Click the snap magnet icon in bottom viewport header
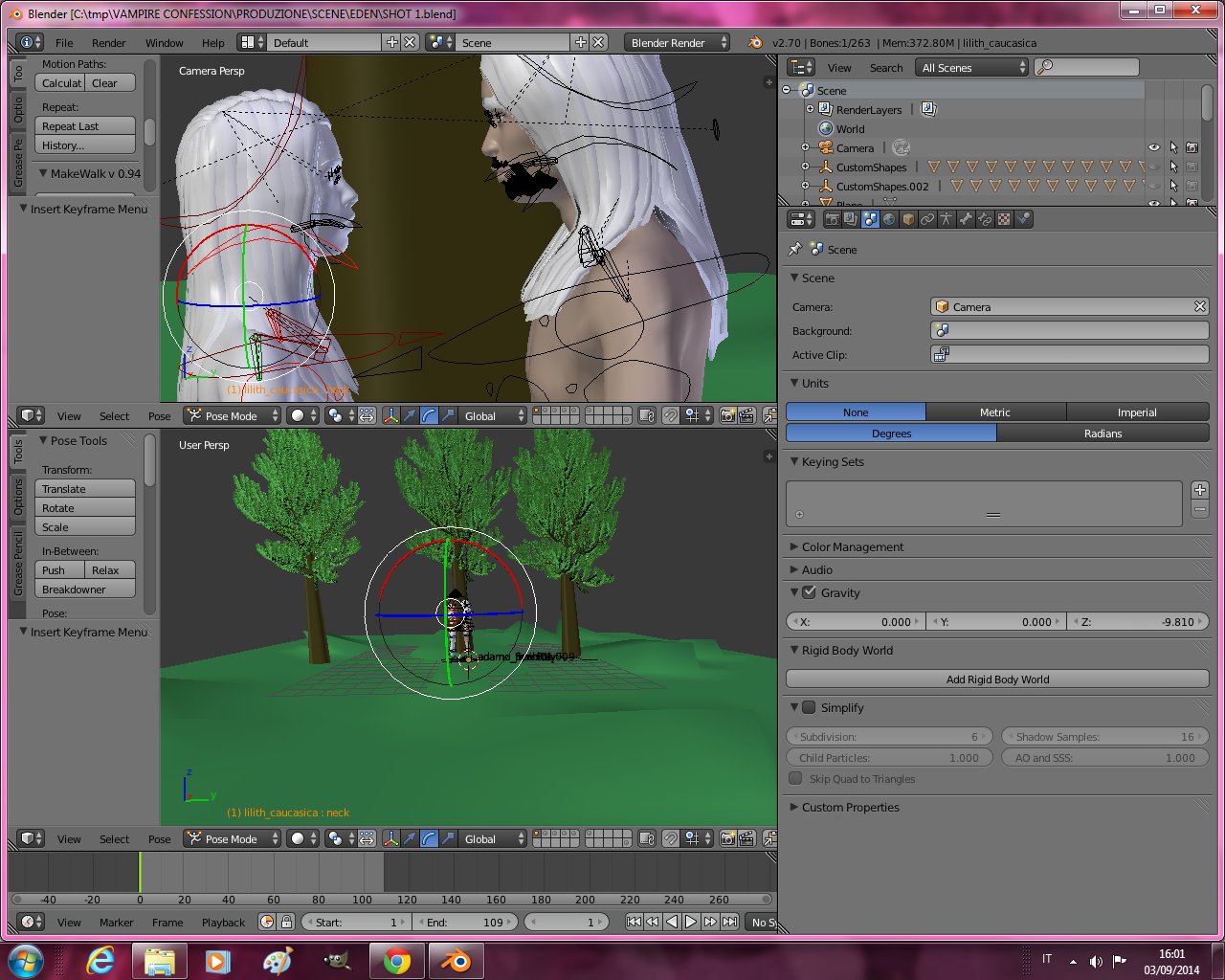Viewport: 1225px width, 980px height. 671,838
